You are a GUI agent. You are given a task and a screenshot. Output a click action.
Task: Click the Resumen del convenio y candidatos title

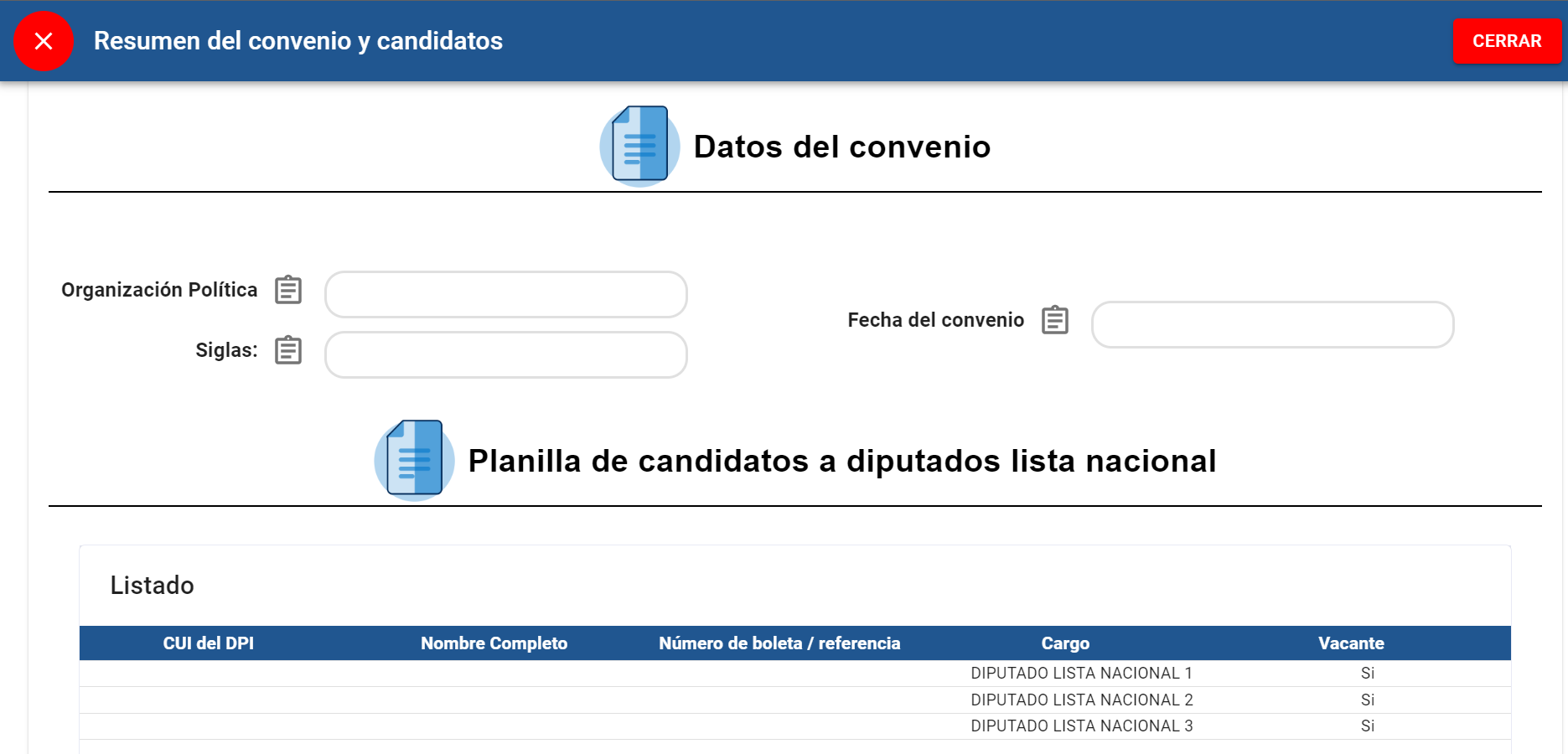click(298, 41)
